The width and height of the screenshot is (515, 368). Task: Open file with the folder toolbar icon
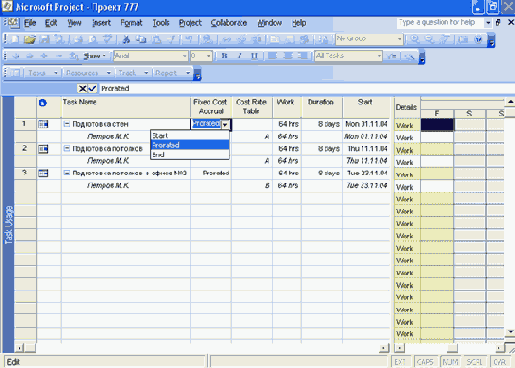tap(30, 39)
